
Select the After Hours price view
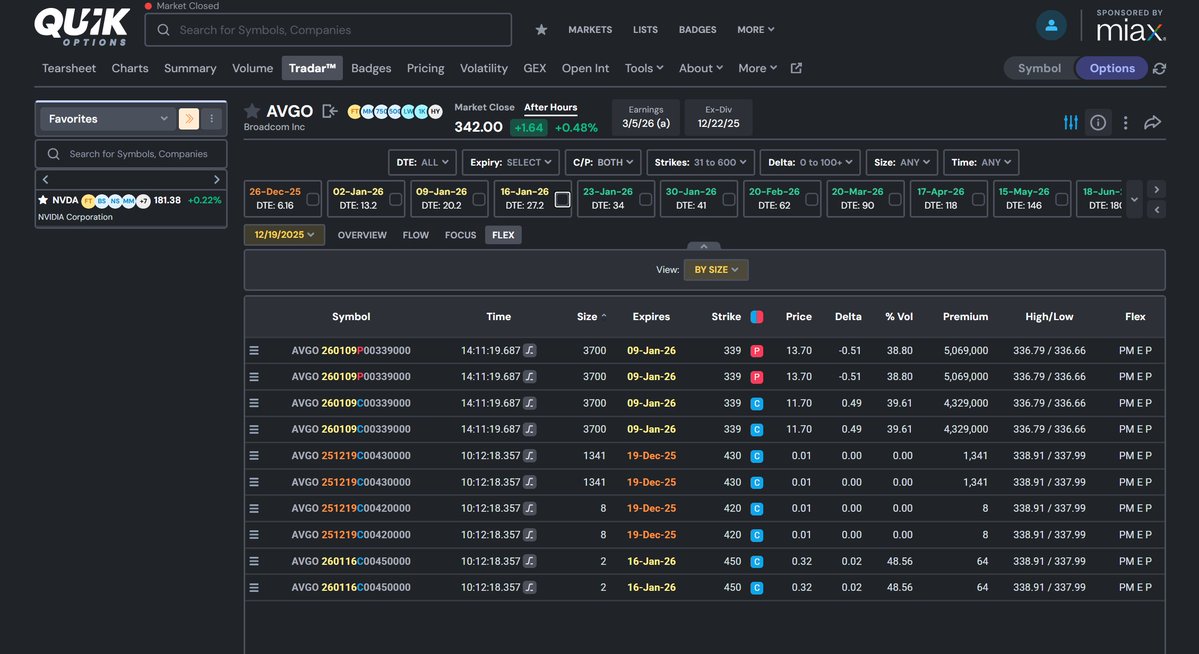[x=551, y=108]
